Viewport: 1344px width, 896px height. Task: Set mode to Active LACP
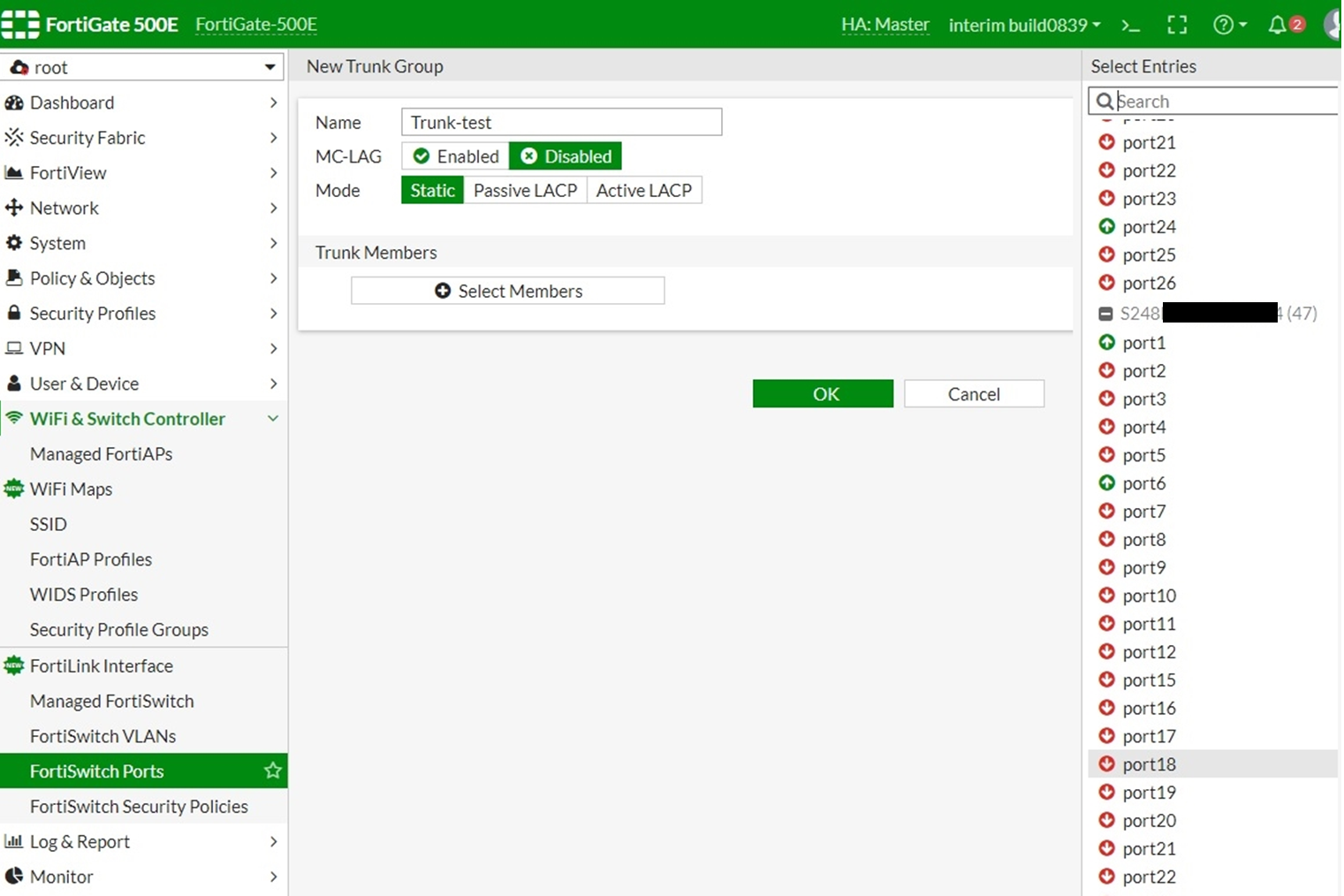pyautogui.click(x=643, y=191)
